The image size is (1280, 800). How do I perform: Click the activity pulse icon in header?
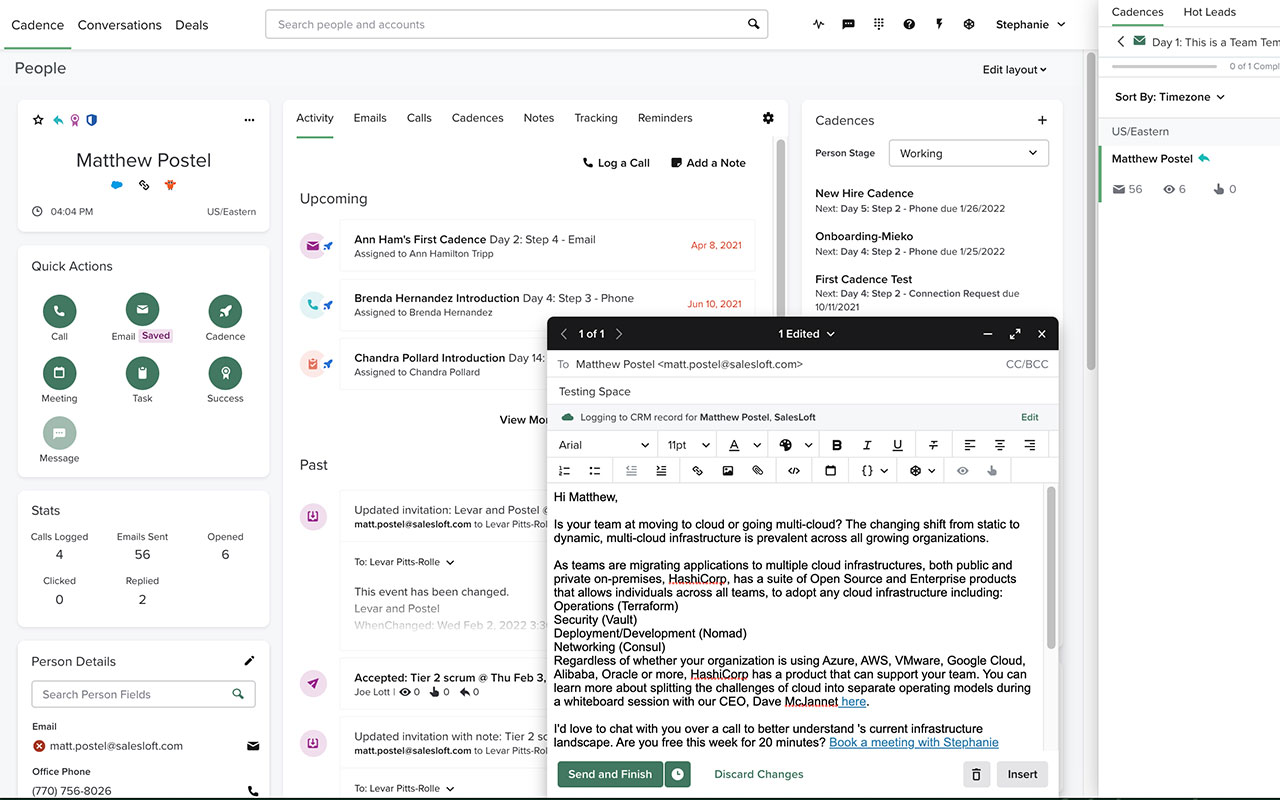(819, 25)
